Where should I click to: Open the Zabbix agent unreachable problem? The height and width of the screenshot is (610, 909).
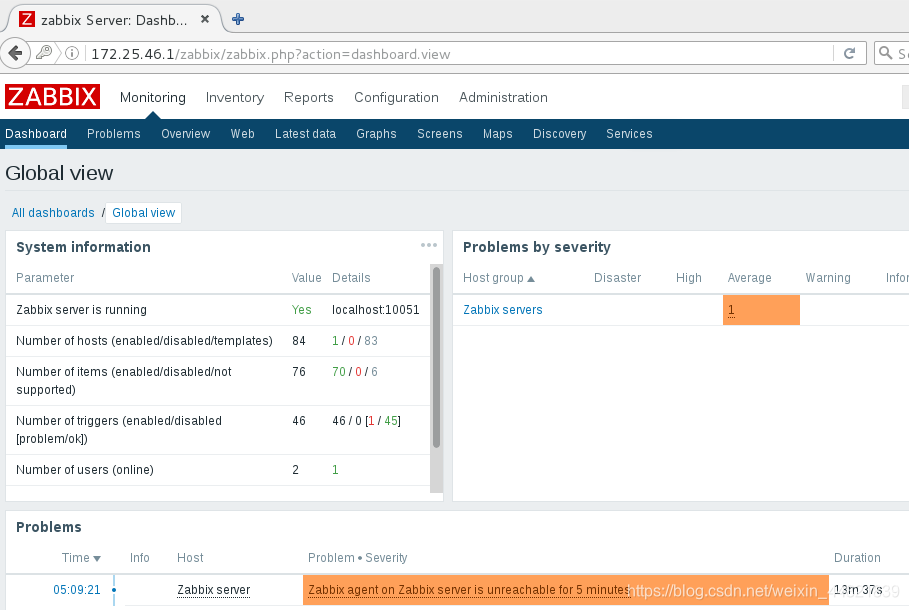(x=468, y=590)
